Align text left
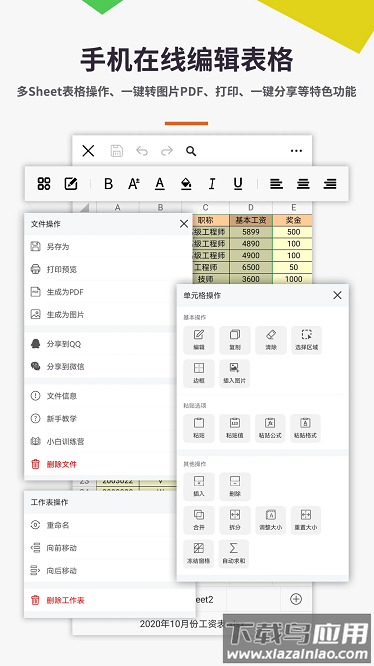This screenshot has width=374, height=666. 276,183
